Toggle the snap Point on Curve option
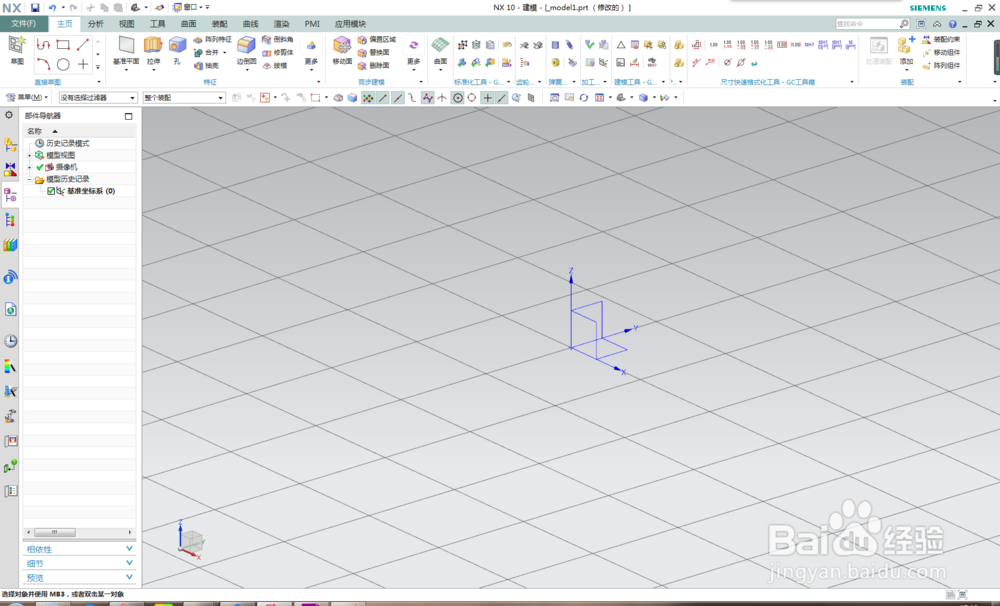The image size is (1000, 606). 501,98
